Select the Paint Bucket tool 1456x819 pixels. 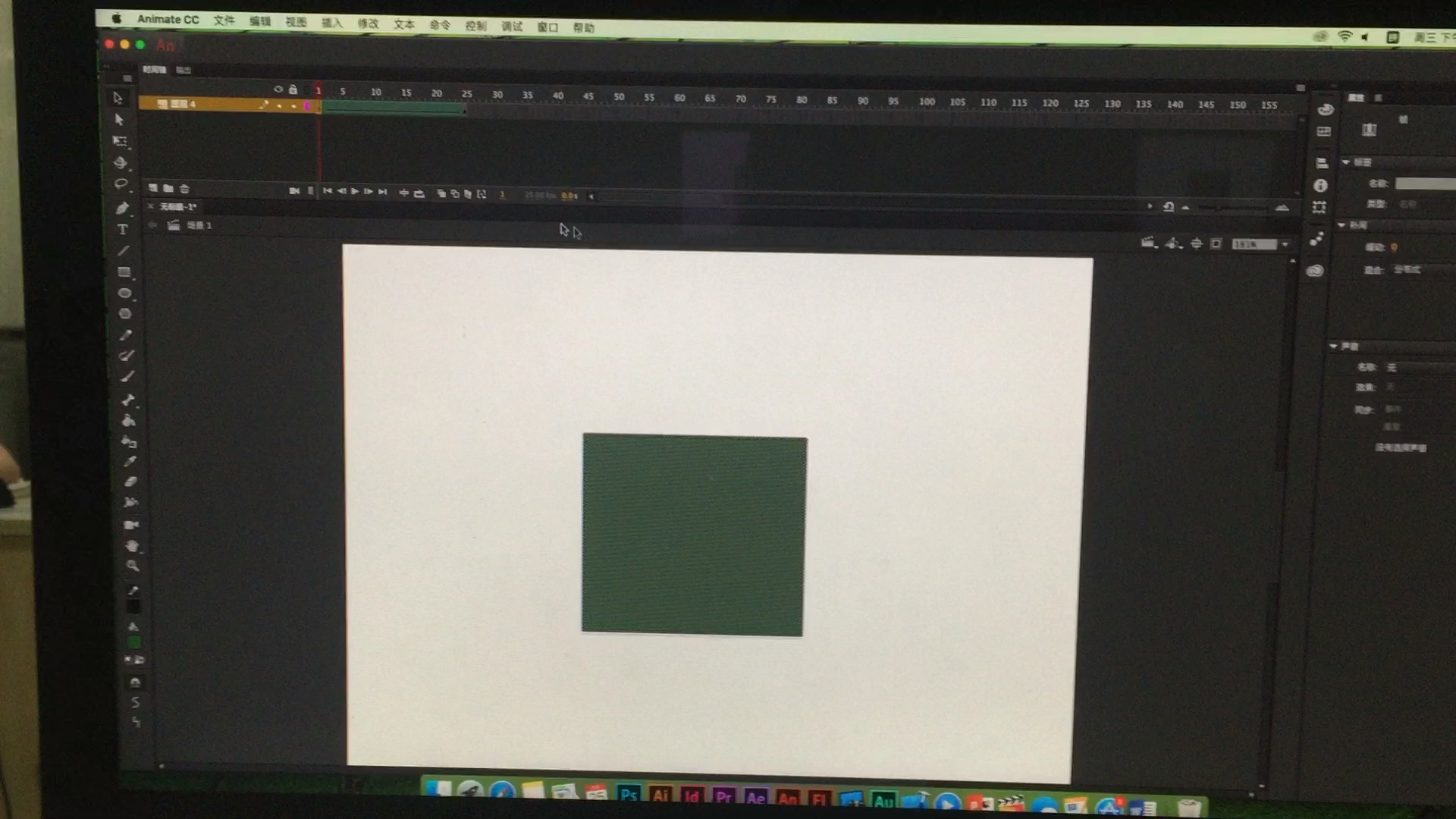(x=128, y=420)
